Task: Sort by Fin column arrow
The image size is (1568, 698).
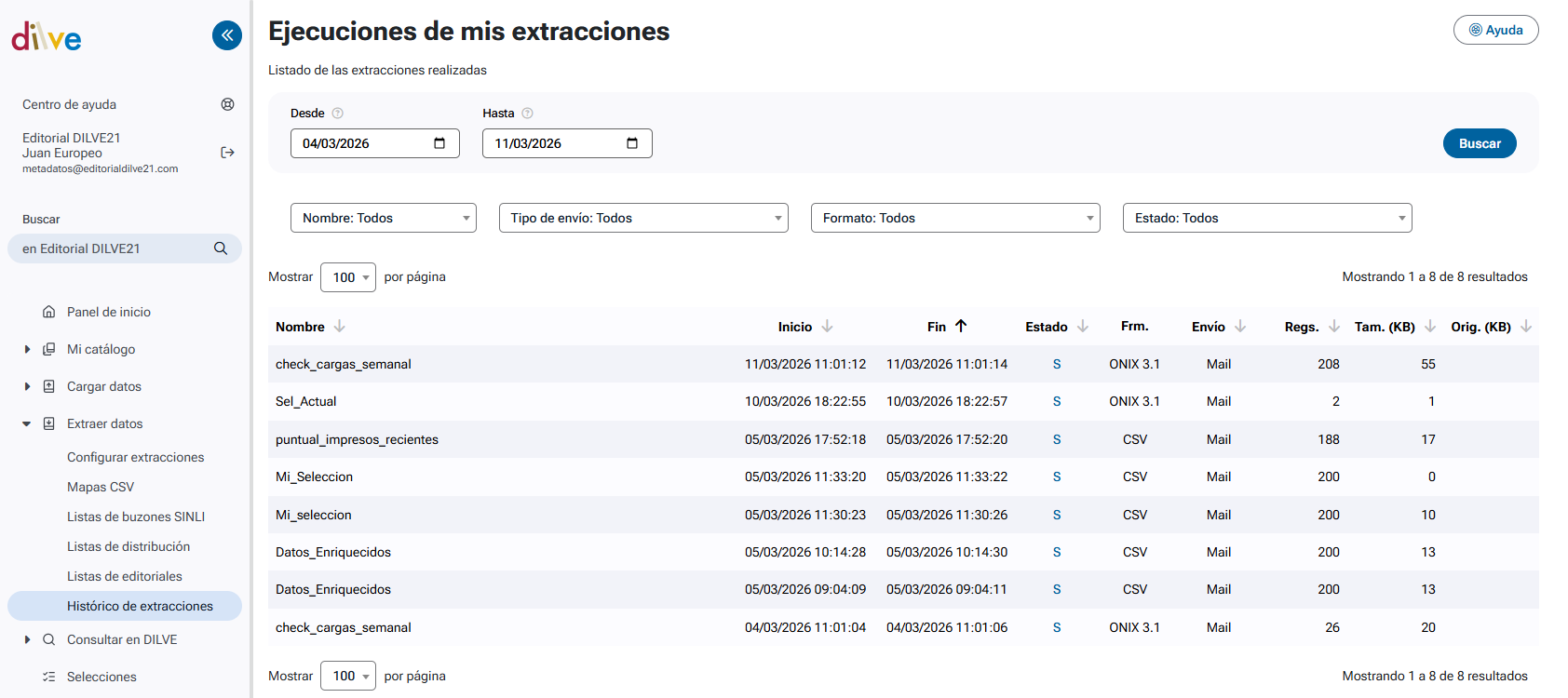Action: [961, 326]
